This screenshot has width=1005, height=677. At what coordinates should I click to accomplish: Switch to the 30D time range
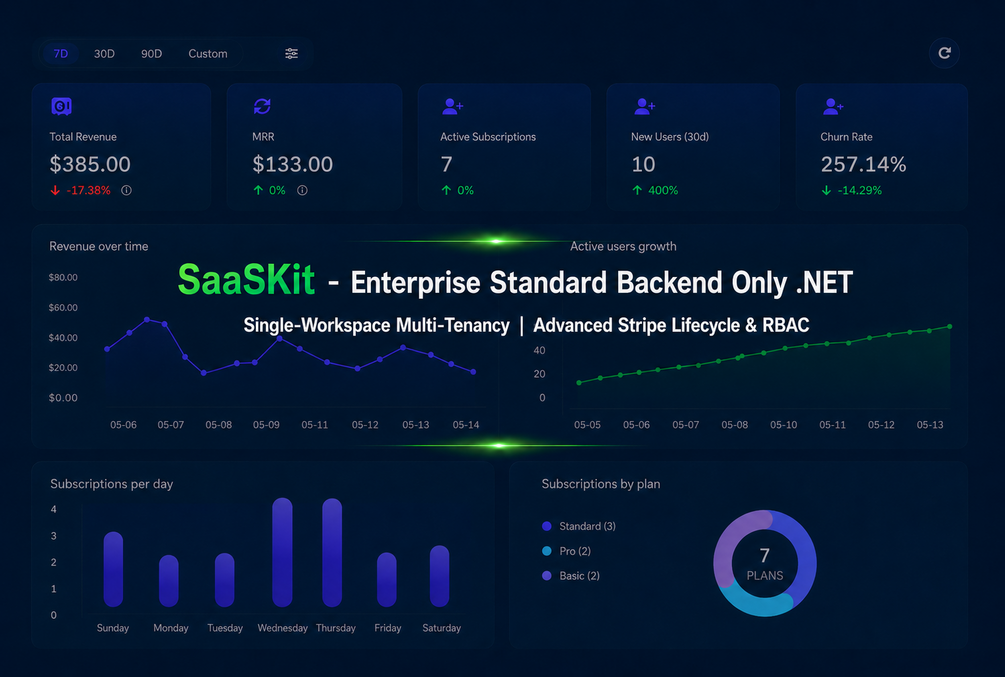pyautogui.click(x=104, y=54)
